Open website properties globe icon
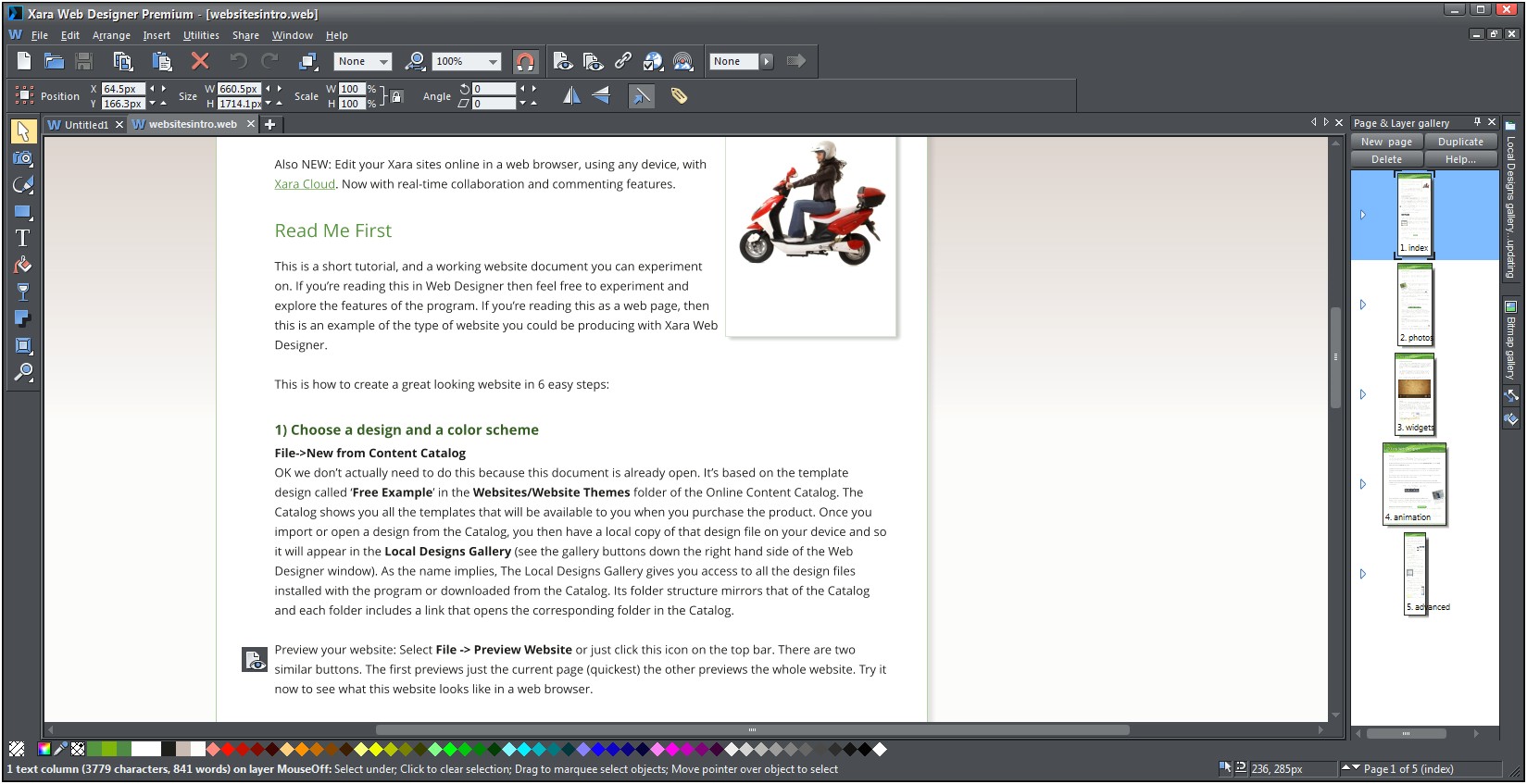Image resolution: width=1527 pixels, height=784 pixels. [654, 61]
